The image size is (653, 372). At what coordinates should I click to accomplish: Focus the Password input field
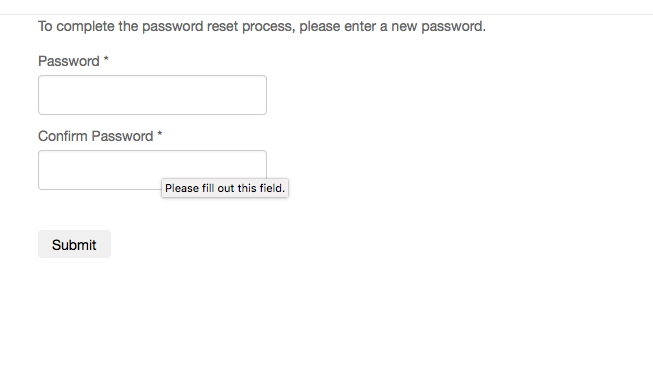tap(152, 95)
